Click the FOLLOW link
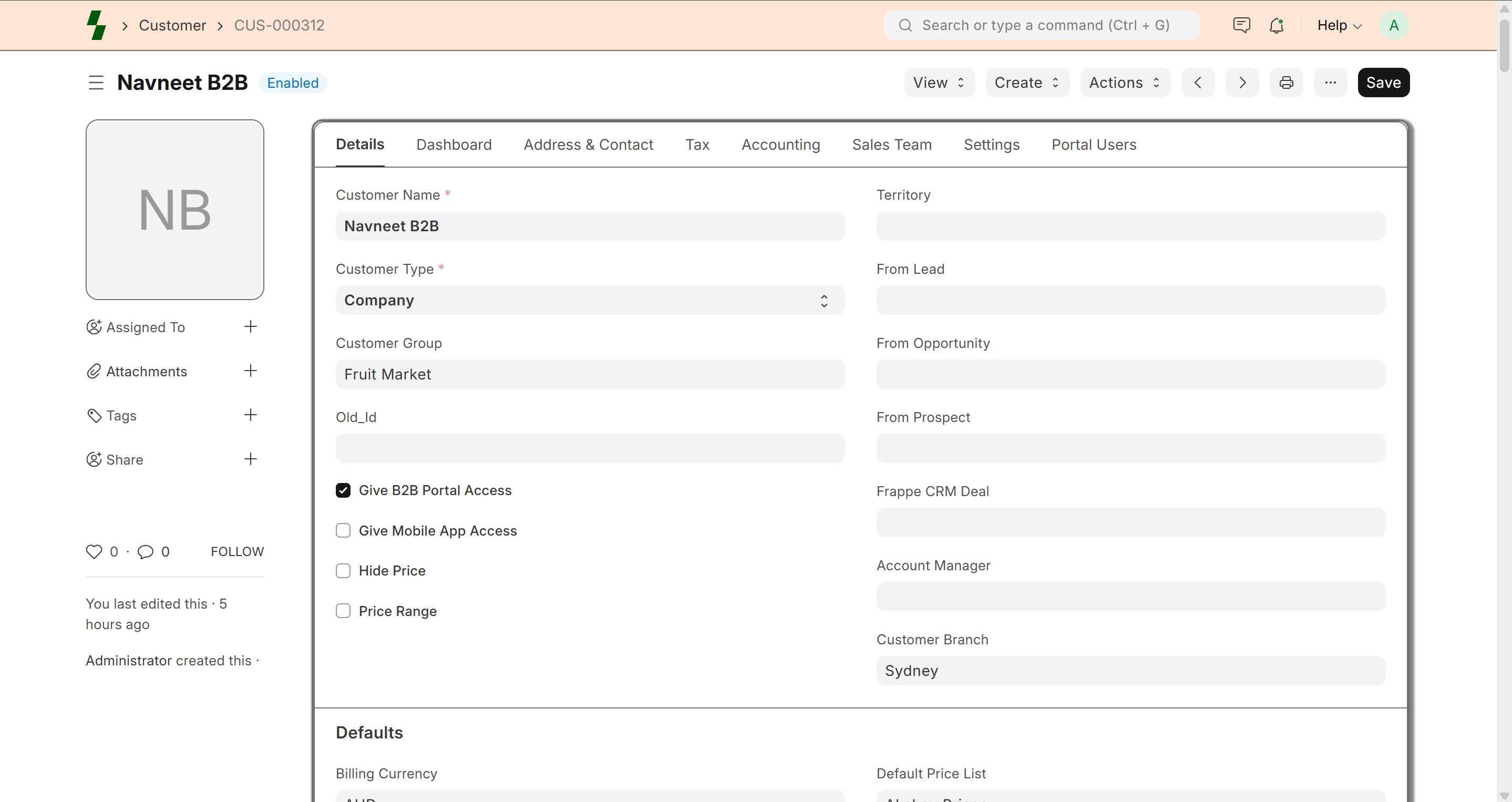Viewport: 1512px width, 802px height. (x=237, y=551)
